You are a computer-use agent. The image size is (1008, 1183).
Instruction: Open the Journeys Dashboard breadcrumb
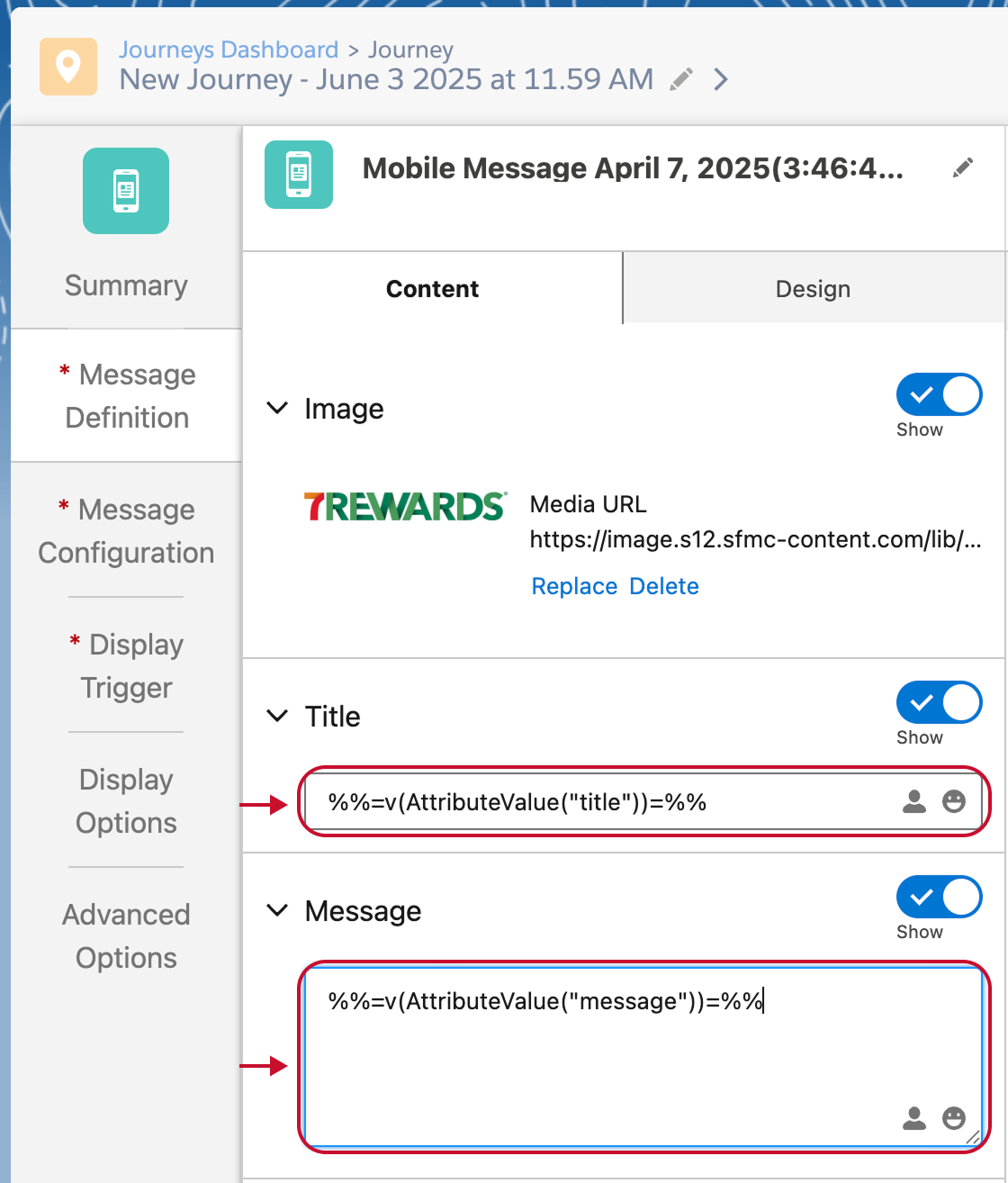click(229, 50)
